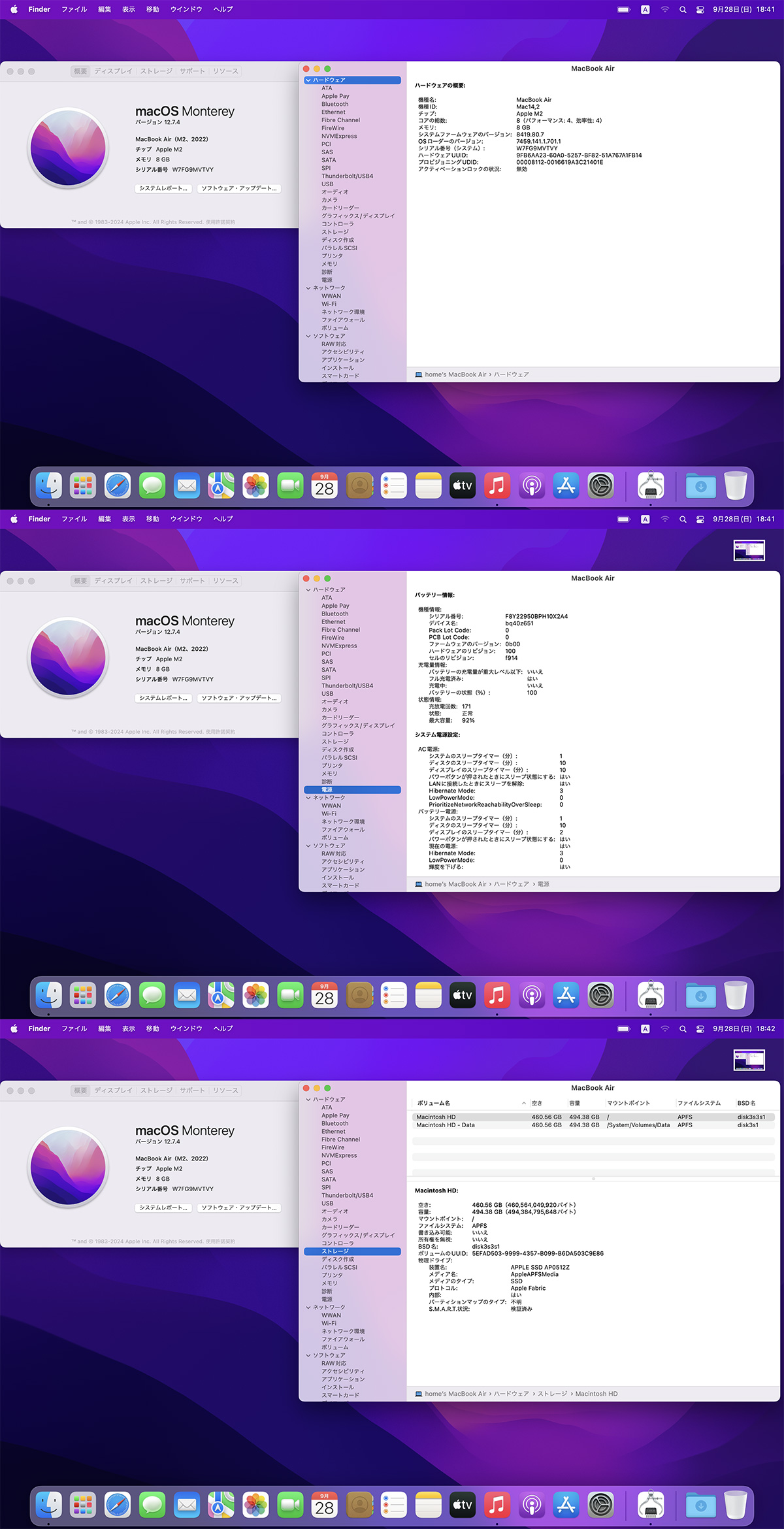Open System Information chip icon in dock under storage window
The image size is (784, 1529).
click(x=650, y=1505)
